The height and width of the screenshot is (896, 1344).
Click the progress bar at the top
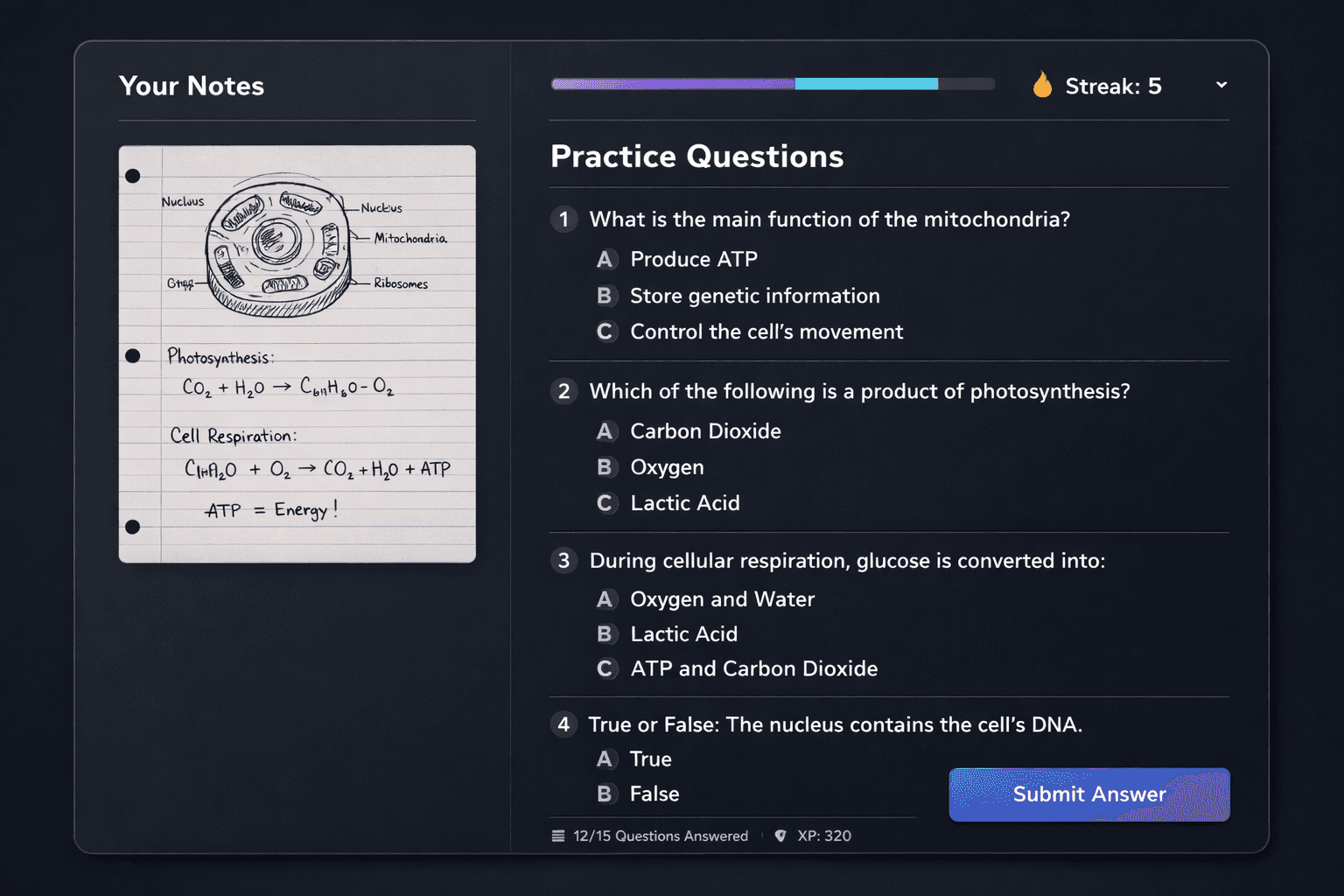772,83
